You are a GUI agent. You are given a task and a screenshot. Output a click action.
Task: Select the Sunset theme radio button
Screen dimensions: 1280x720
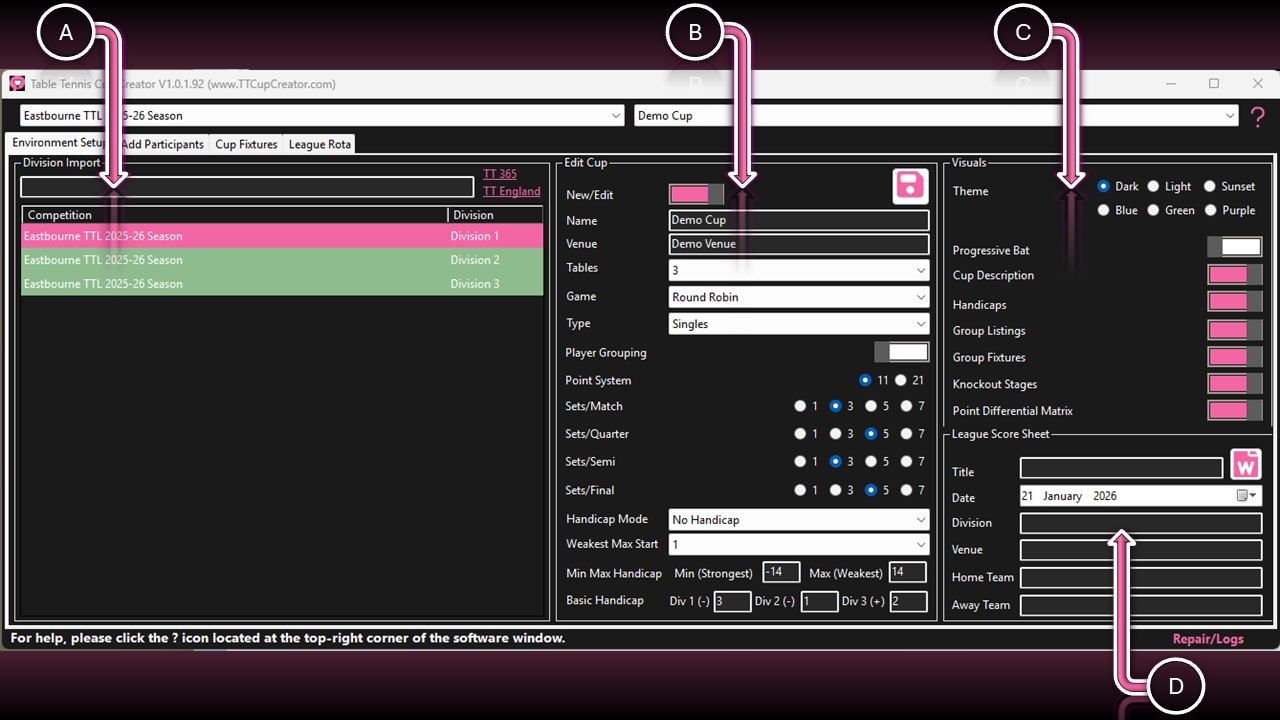click(x=1210, y=186)
